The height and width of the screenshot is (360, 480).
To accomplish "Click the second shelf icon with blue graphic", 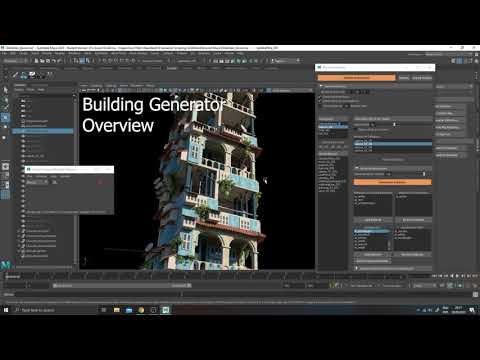I will pos(24,75).
